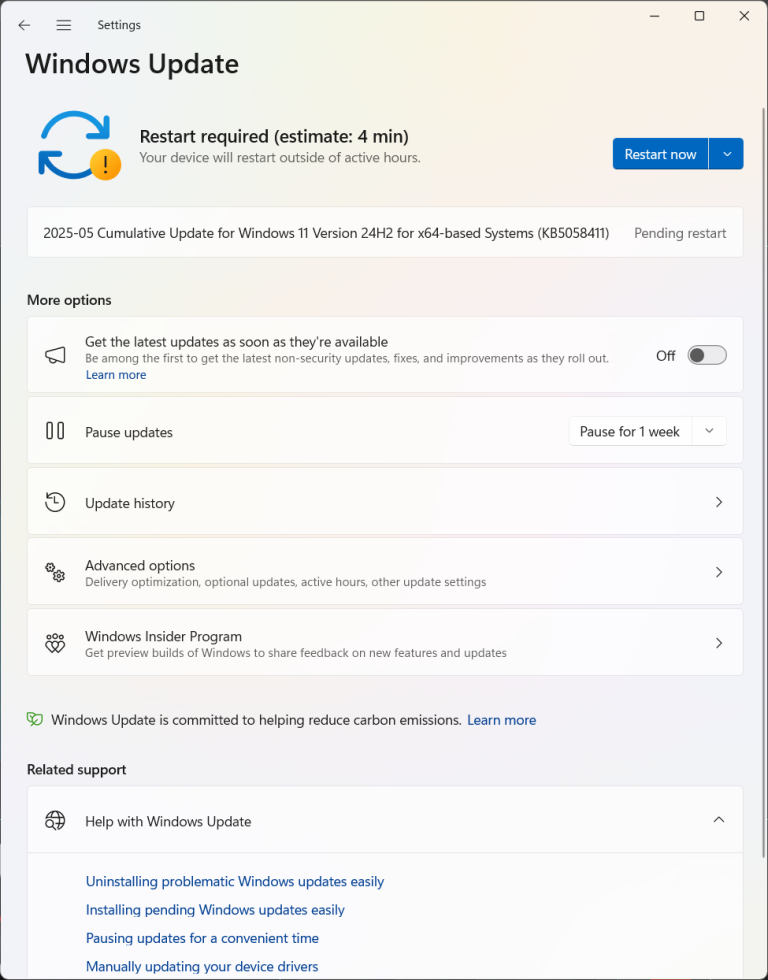Open the Restart now split-button dropdown arrow
Viewport: 768px width, 980px height.
coord(727,153)
